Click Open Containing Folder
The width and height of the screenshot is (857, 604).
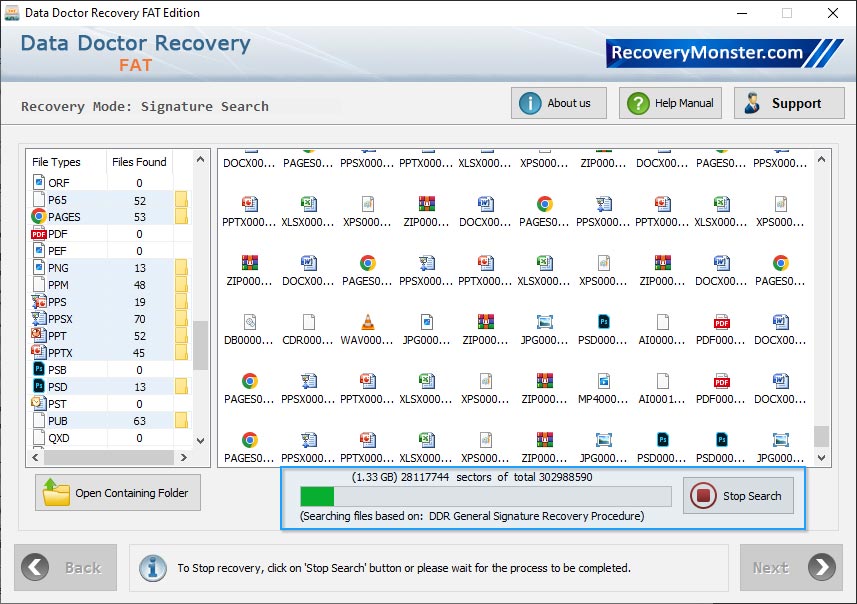point(117,492)
